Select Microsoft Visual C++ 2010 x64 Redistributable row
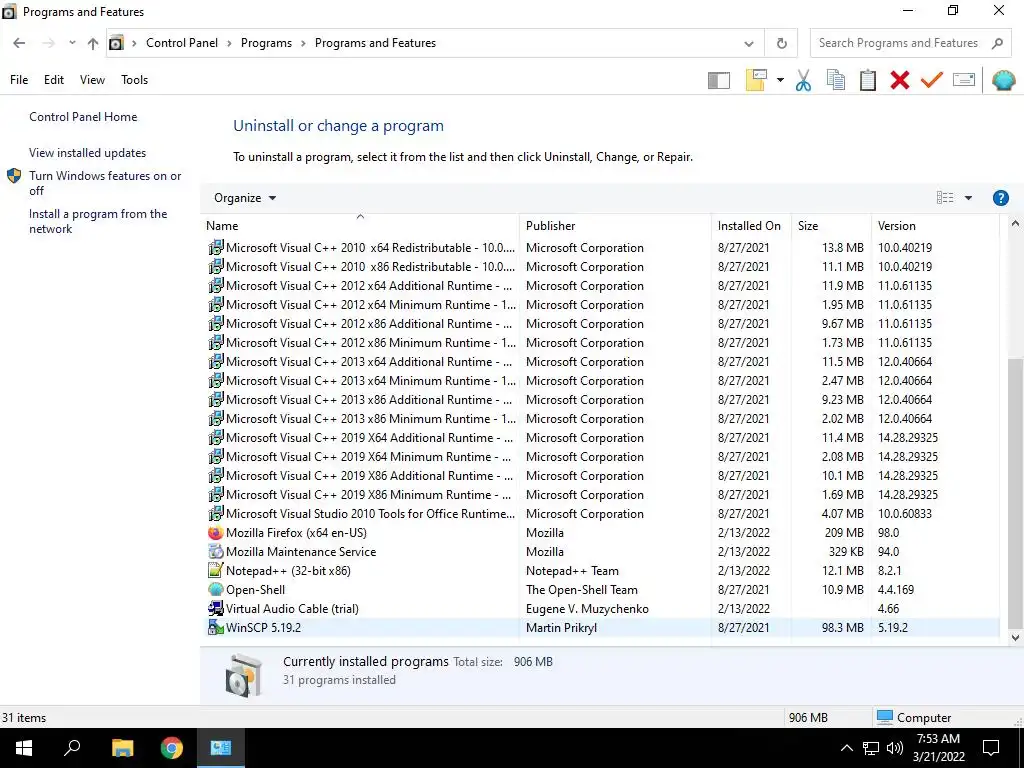This screenshot has width=1024, height=768. (x=600, y=248)
